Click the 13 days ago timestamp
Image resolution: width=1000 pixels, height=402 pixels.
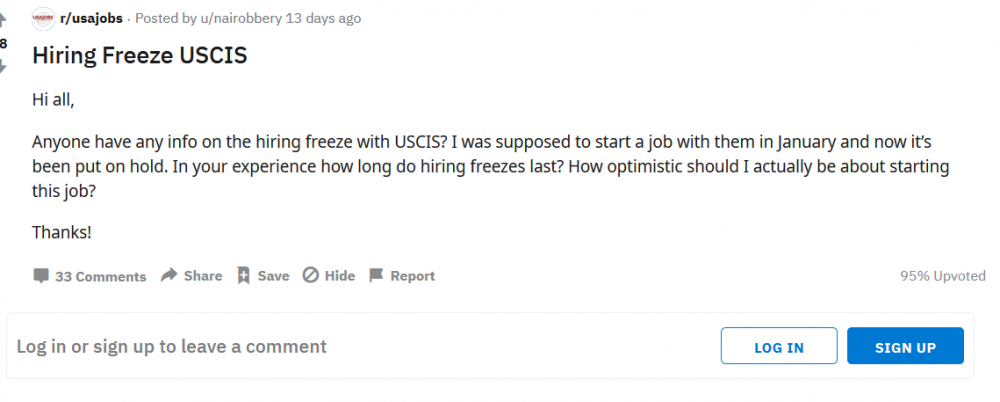click(x=323, y=19)
